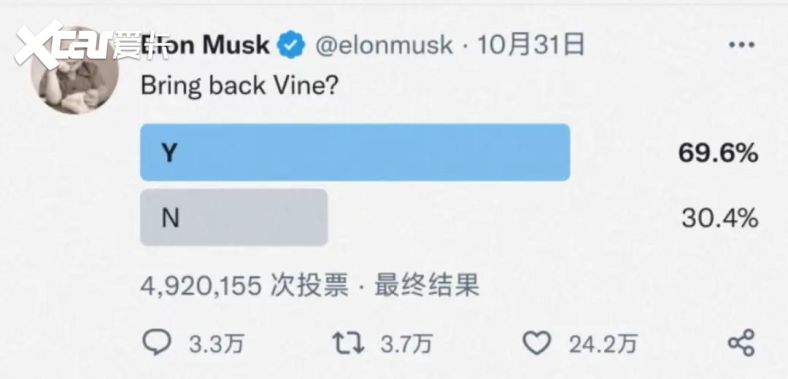Select the Y poll option bar

click(x=355, y=152)
